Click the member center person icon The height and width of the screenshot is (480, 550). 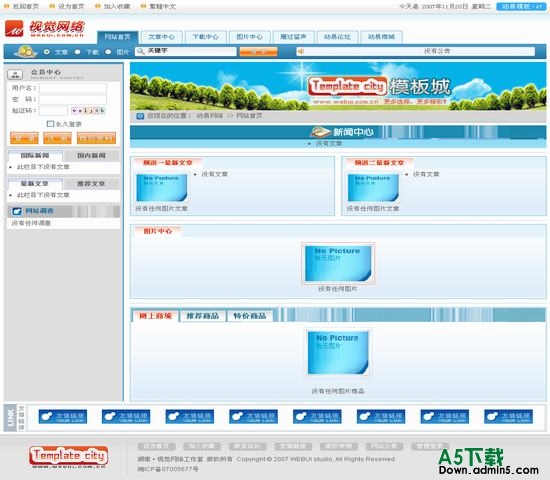15,74
